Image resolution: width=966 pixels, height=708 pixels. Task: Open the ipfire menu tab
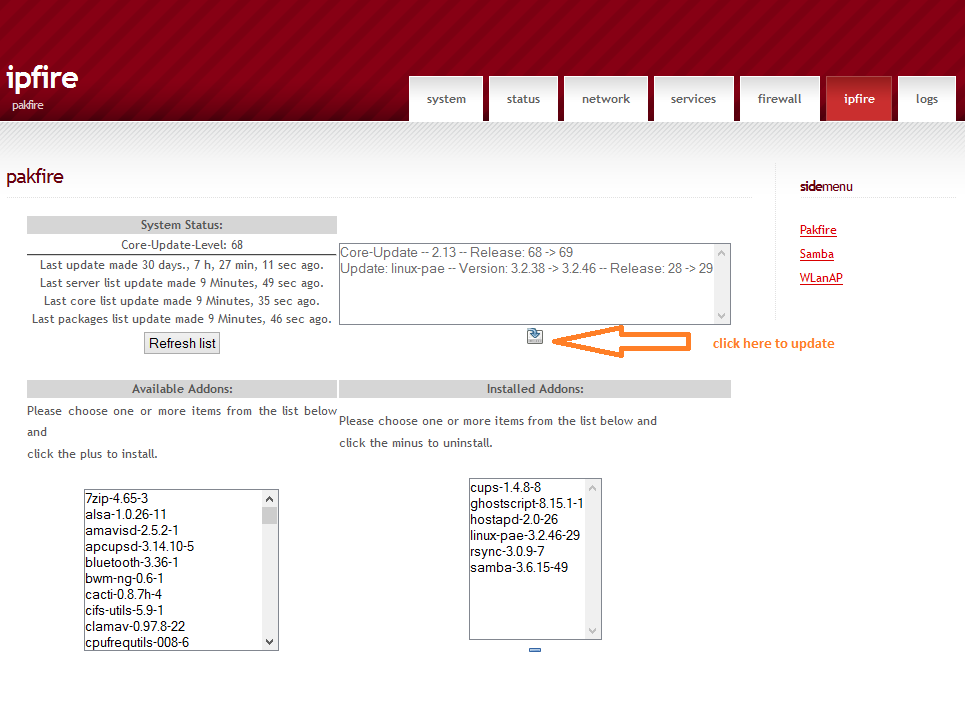coord(859,99)
